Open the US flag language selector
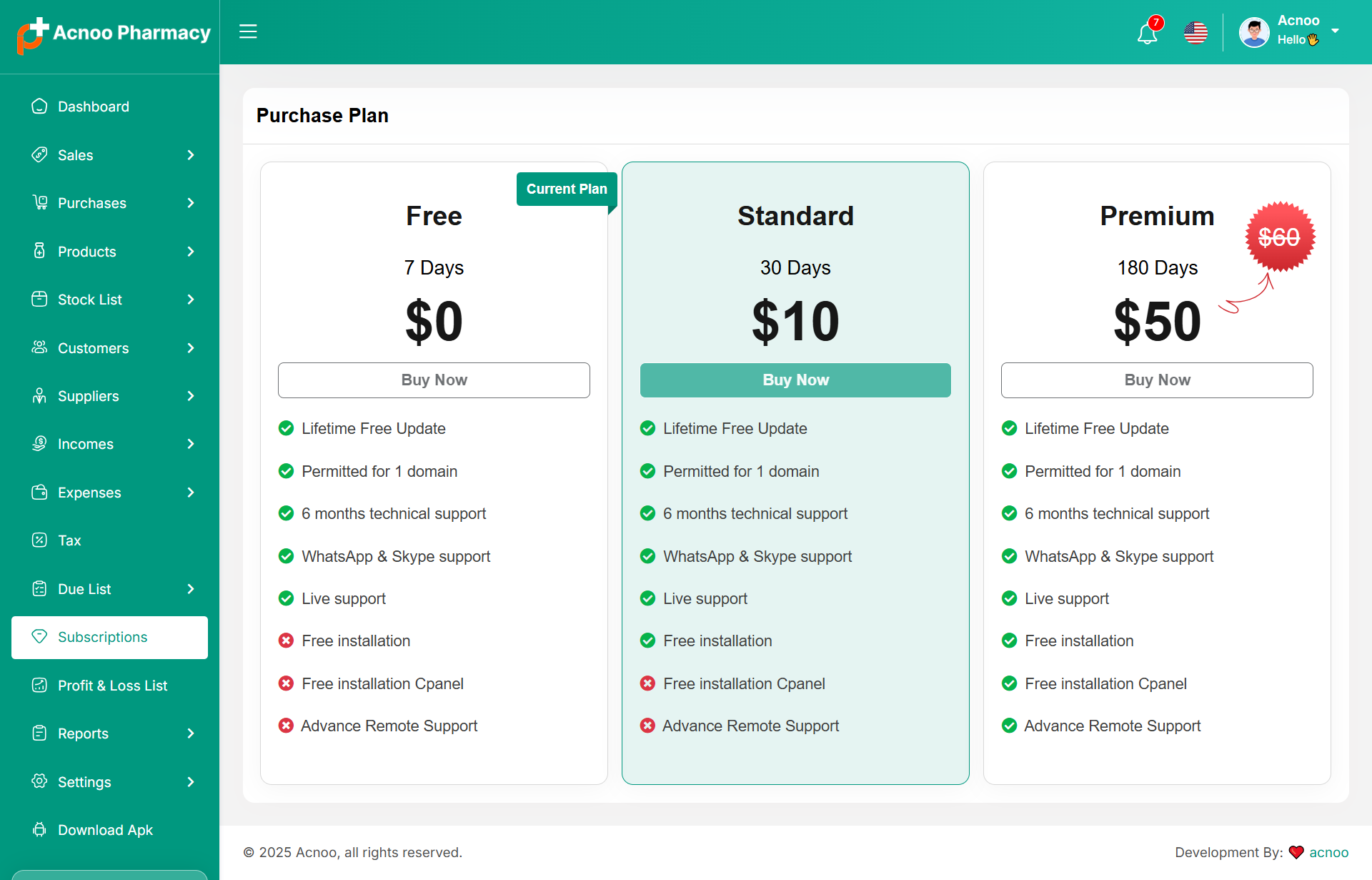 click(1195, 33)
